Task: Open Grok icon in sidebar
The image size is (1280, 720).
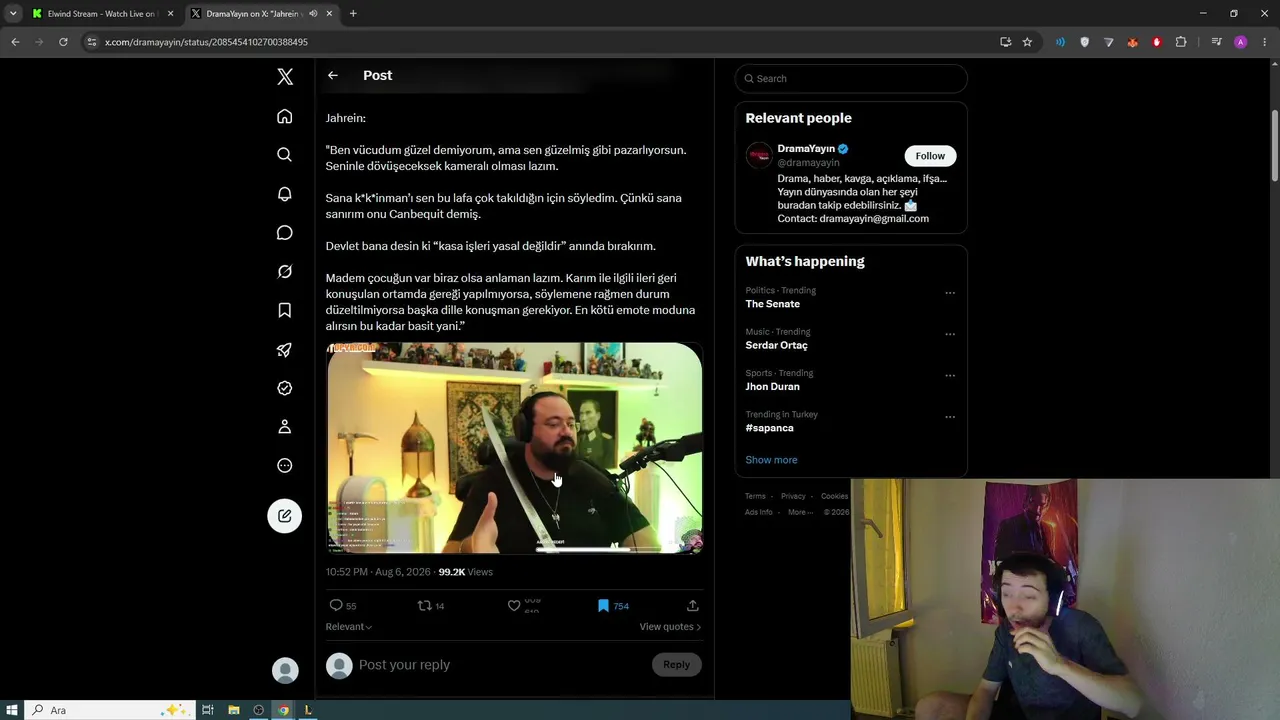Action: 285,272
